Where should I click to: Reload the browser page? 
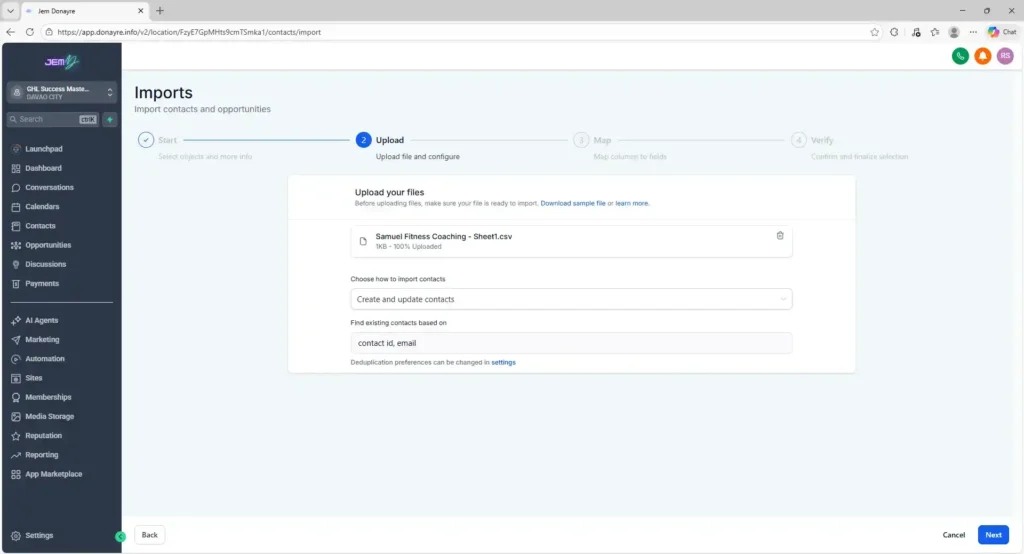coord(29,32)
